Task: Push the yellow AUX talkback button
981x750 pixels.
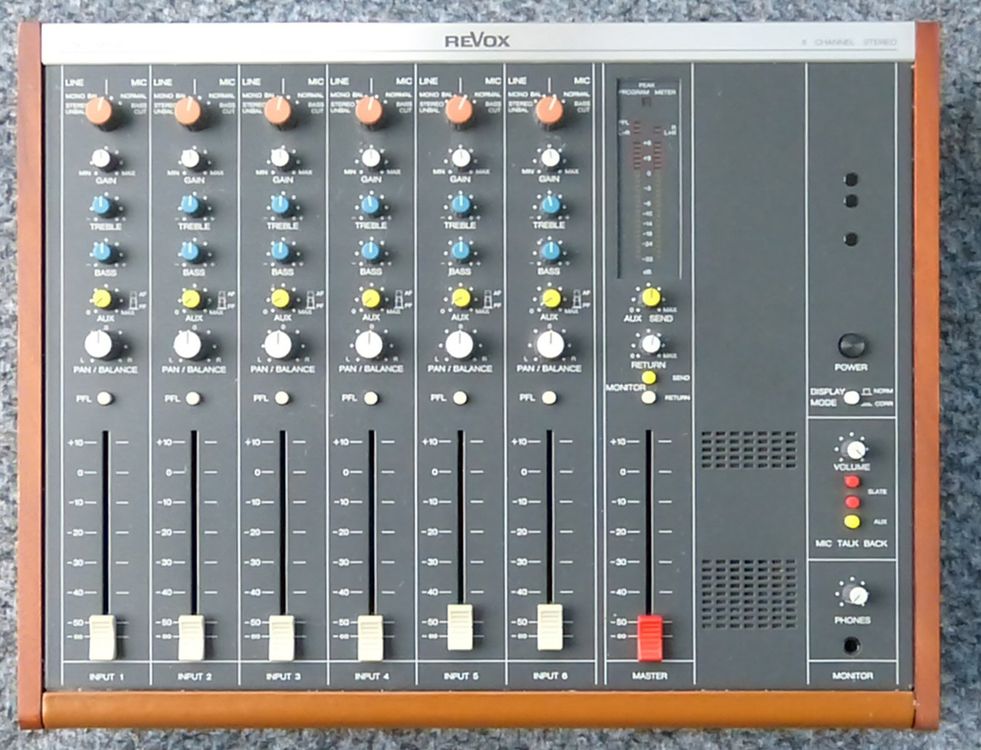Action: [851, 521]
